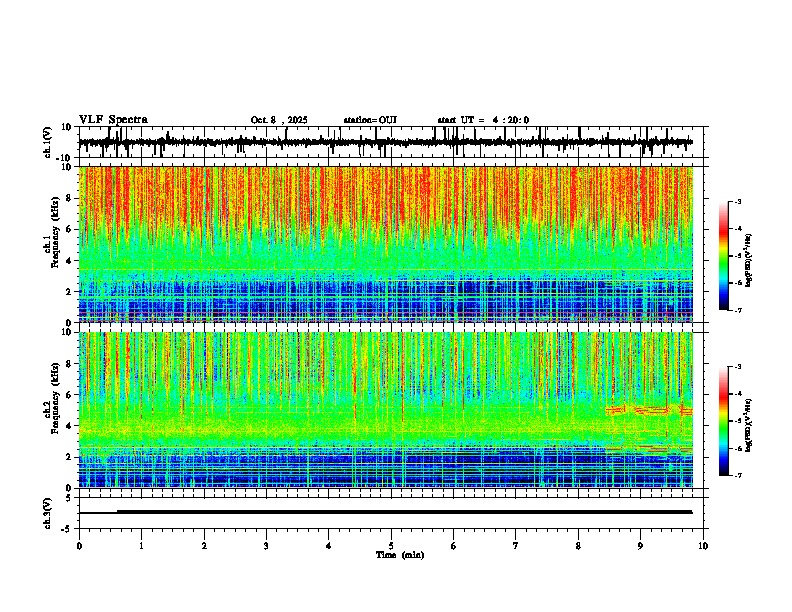Screen dimensions: 792x612
Task: Click time axis tick label "0"
Action: pyautogui.click(x=79, y=546)
